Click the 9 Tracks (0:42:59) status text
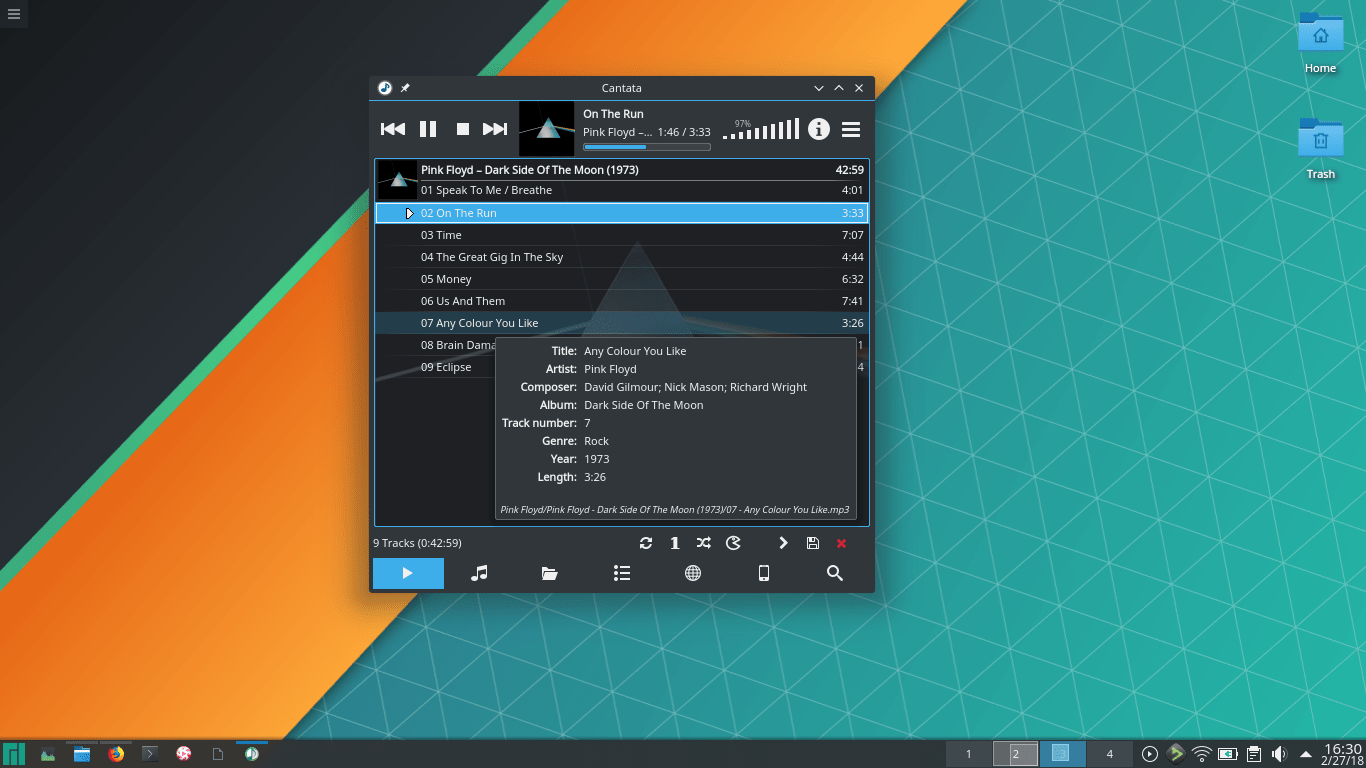1366x768 pixels. [418, 543]
